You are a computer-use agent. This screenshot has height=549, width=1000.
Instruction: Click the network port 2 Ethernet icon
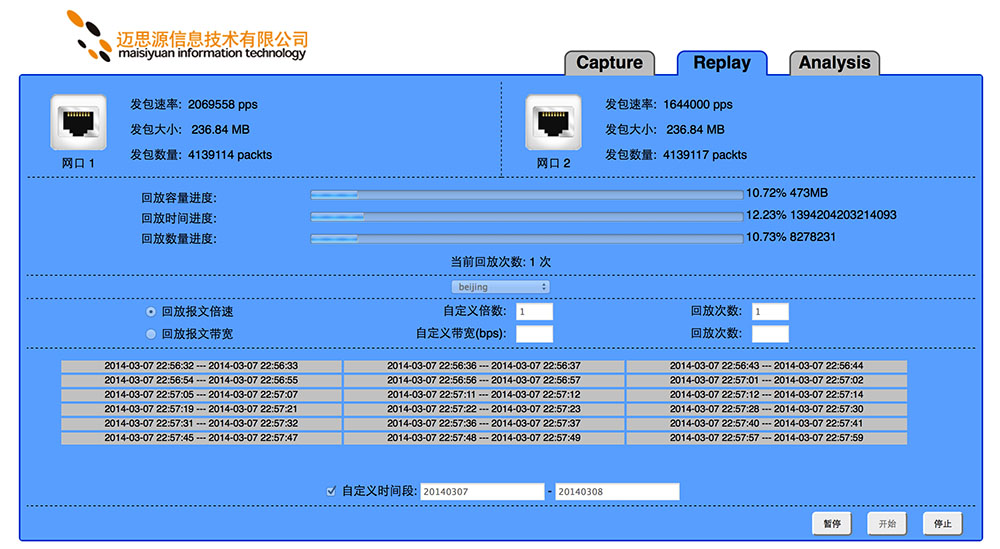point(553,122)
